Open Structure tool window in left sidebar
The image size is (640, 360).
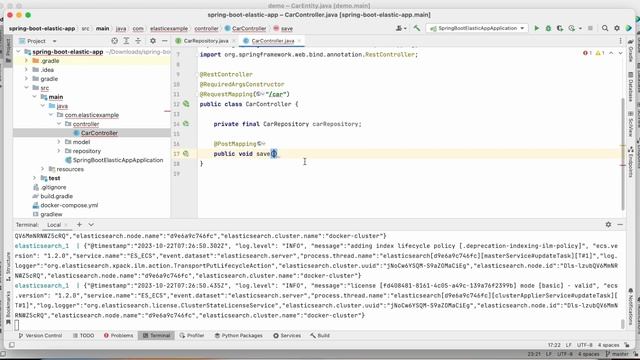click(8, 266)
